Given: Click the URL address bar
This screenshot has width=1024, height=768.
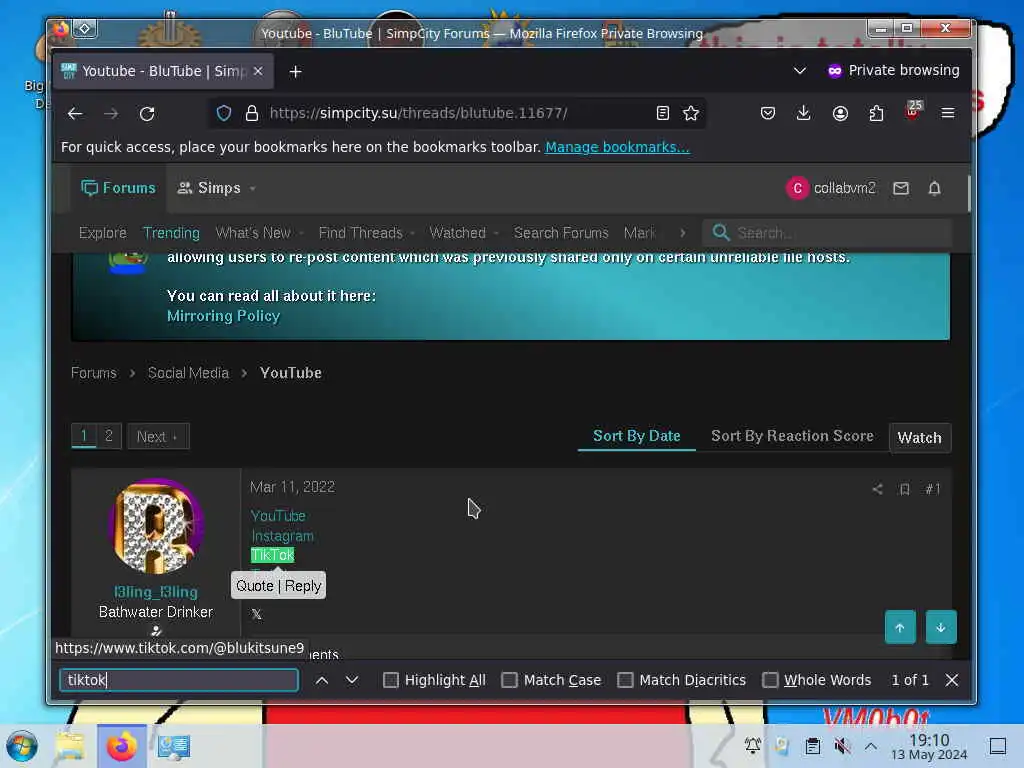Looking at the screenshot, I should [457, 113].
